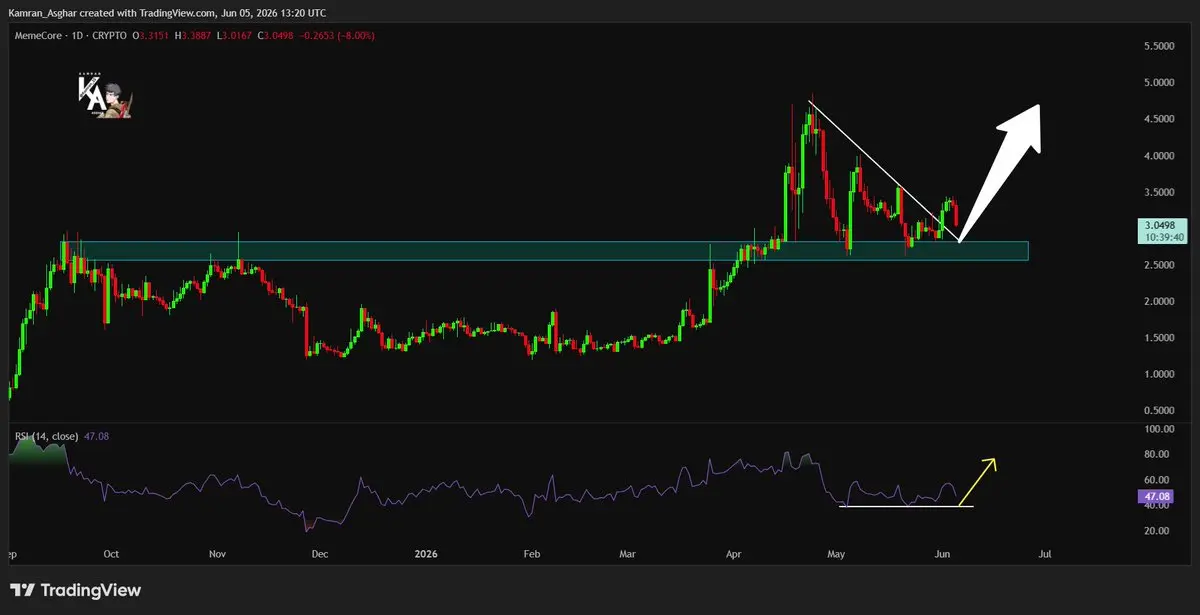The height and width of the screenshot is (615, 1200).
Task: Click the Jul label on time axis
Action: pyautogui.click(x=1046, y=554)
